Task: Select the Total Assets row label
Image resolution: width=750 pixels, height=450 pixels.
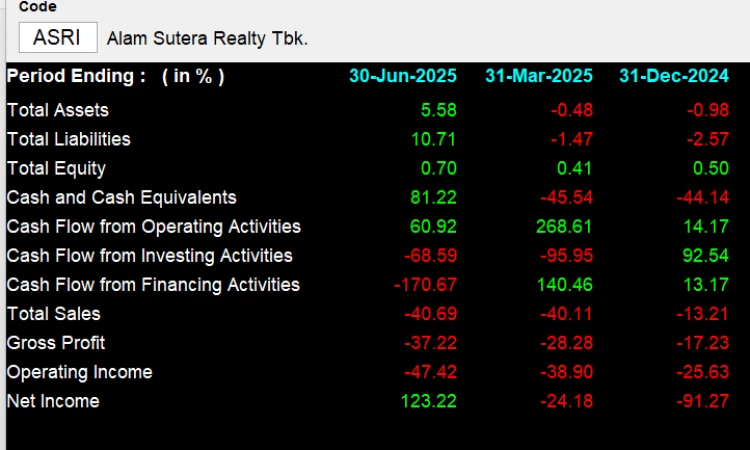Action: pyautogui.click(x=58, y=110)
